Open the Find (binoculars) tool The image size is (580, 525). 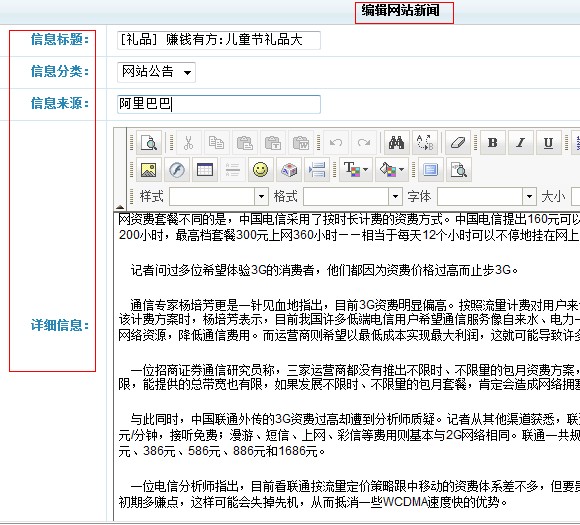click(396, 142)
